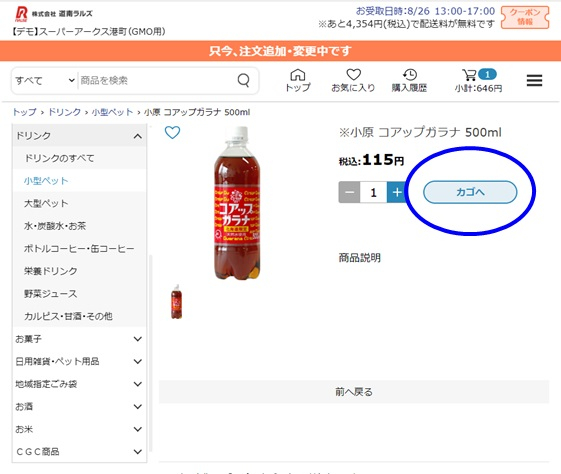Expand the お酒 category
The height and width of the screenshot is (474, 561).
tap(79, 406)
